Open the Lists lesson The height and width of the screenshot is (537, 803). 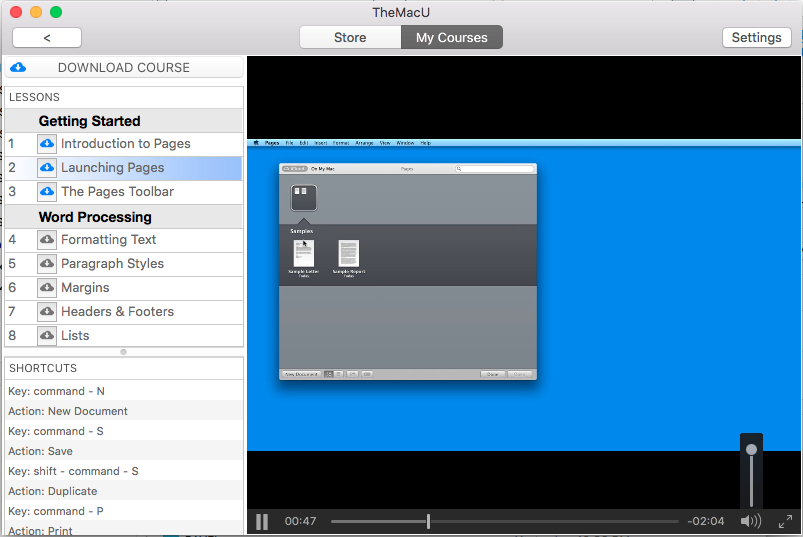pyautogui.click(x=124, y=336)
